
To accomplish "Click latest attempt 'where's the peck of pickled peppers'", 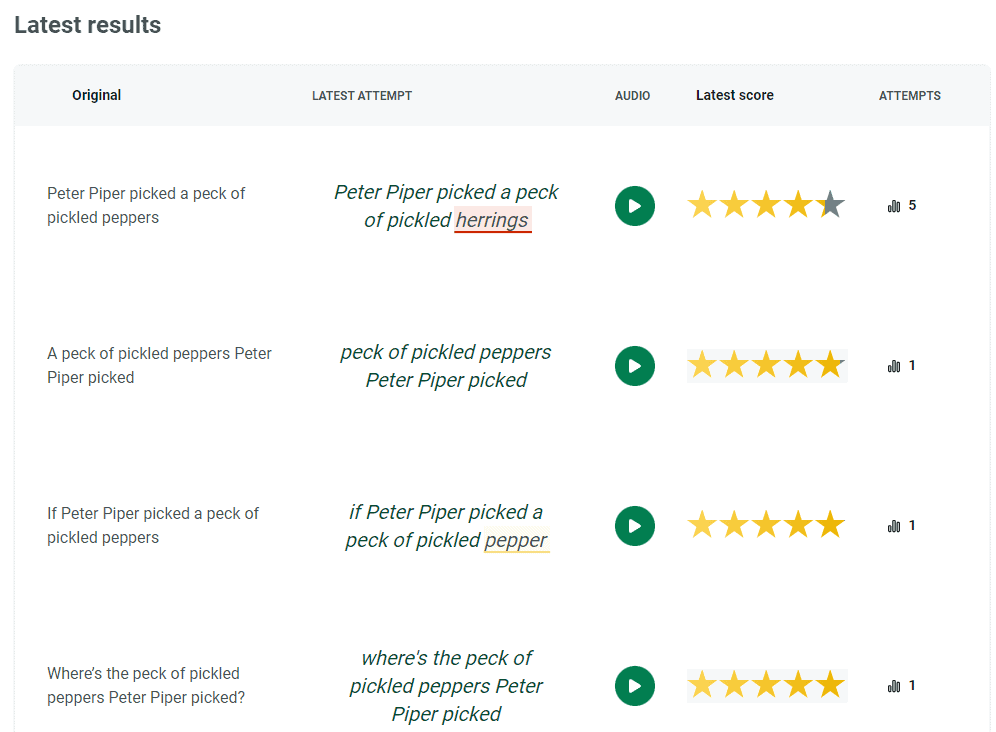I will (x=446, y=686).
